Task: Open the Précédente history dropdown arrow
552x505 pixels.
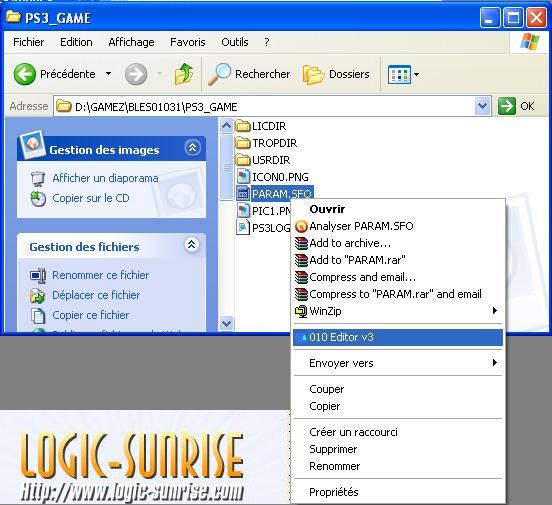Action: (108, 74)
